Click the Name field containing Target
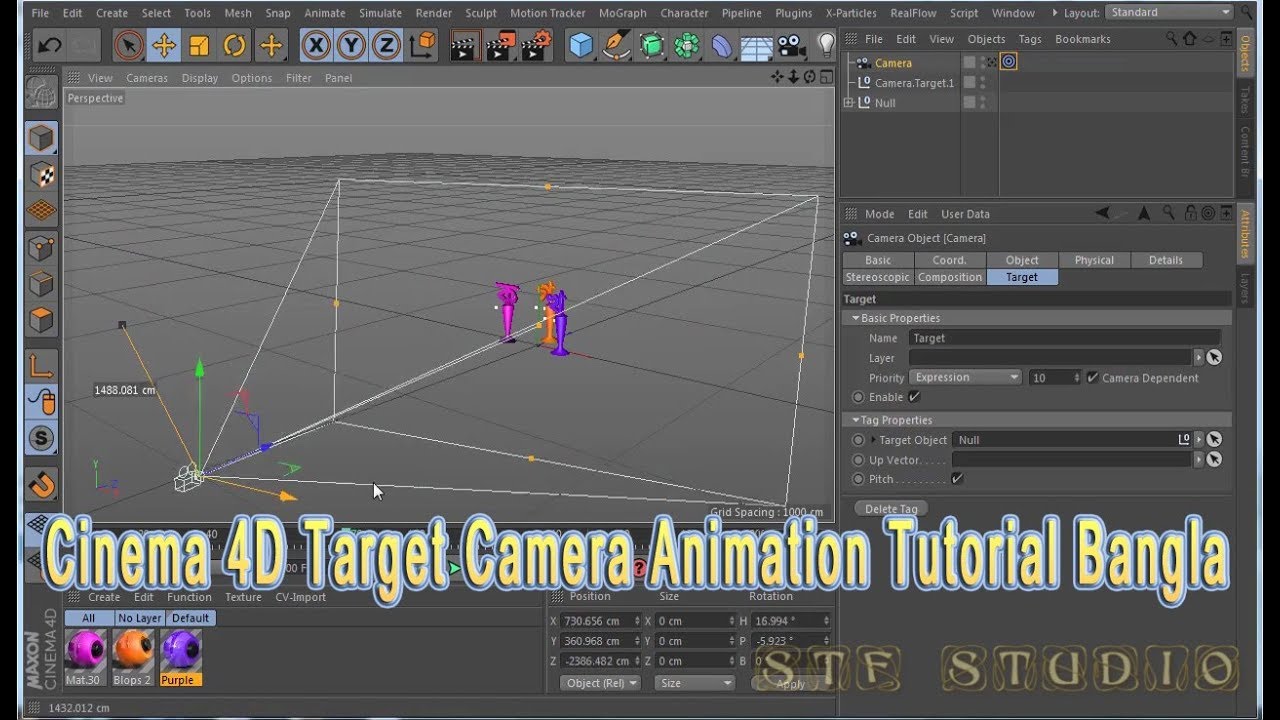This screenshot has height=720, width=1280. coord(1064,338)
